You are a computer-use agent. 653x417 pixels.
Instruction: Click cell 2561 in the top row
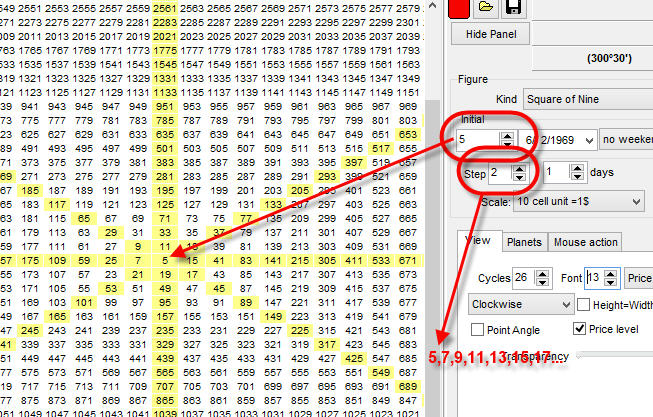[165, 8]
